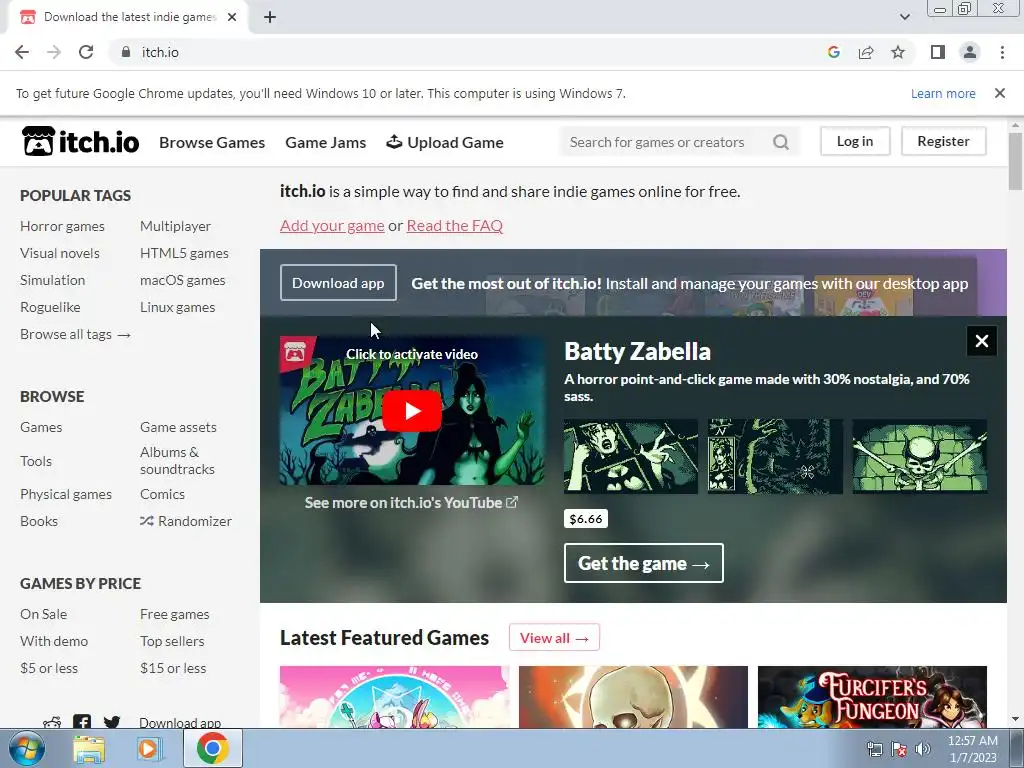Bookmark this page with star icon
The height and width of the screenshot is (768, 1024).
click(898, 52)
